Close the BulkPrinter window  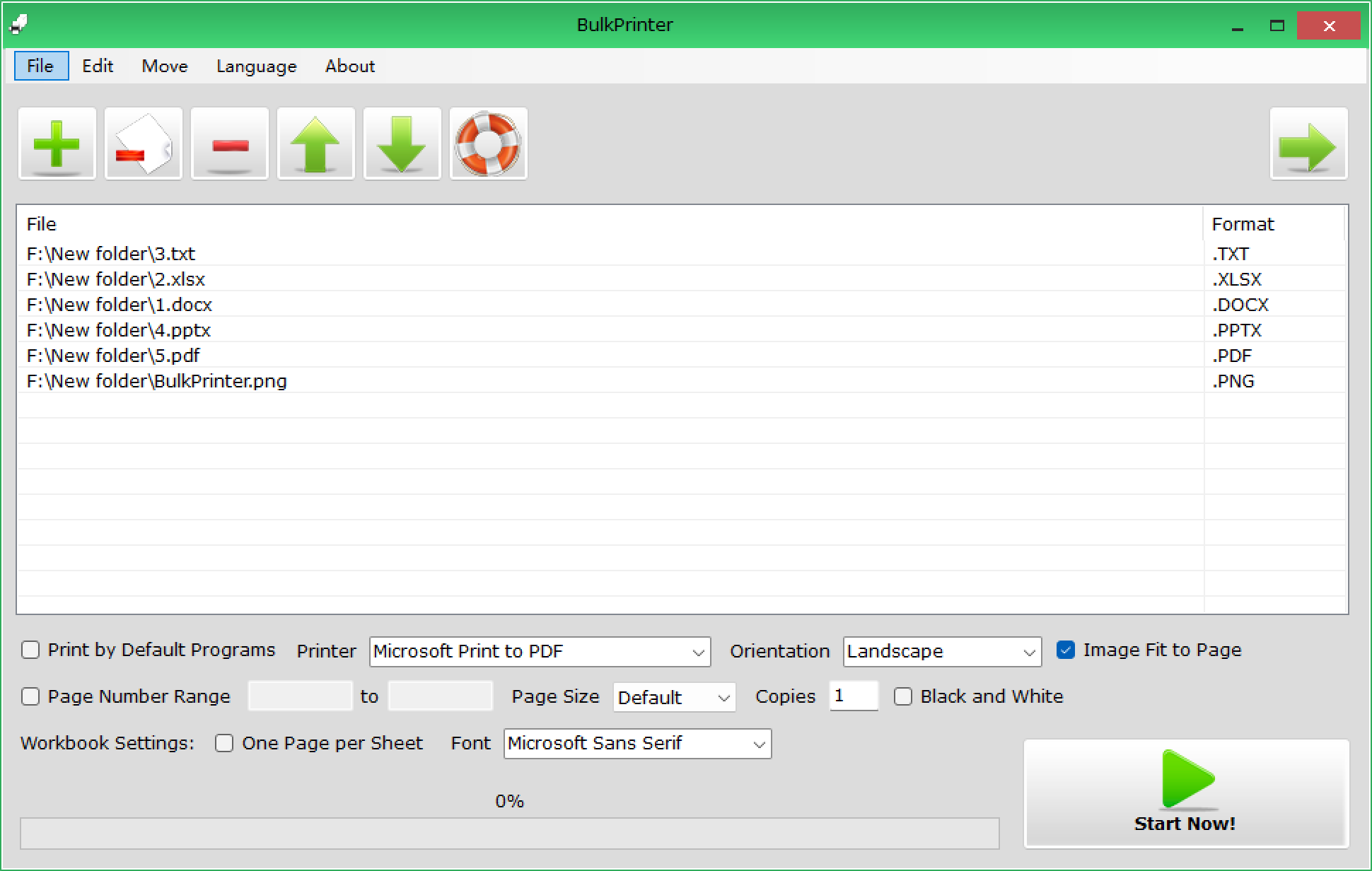click(x=1329, y=26)
